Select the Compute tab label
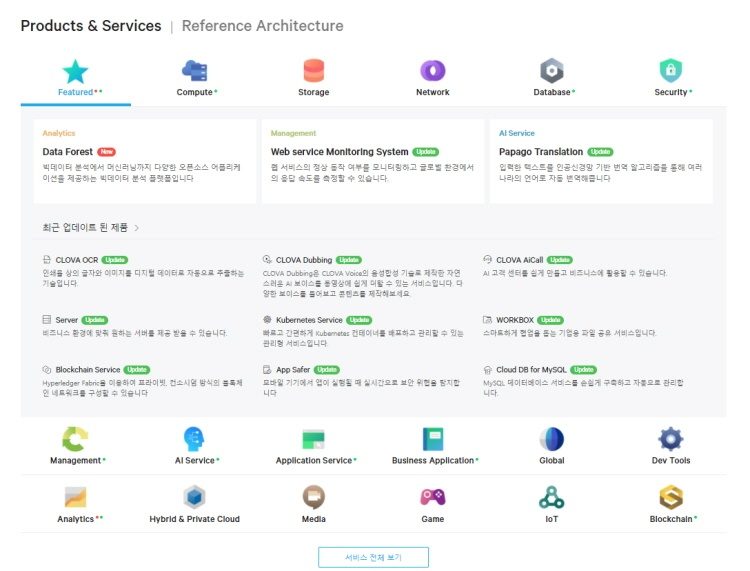The image size is (750, 571). (x=194, y=92)
